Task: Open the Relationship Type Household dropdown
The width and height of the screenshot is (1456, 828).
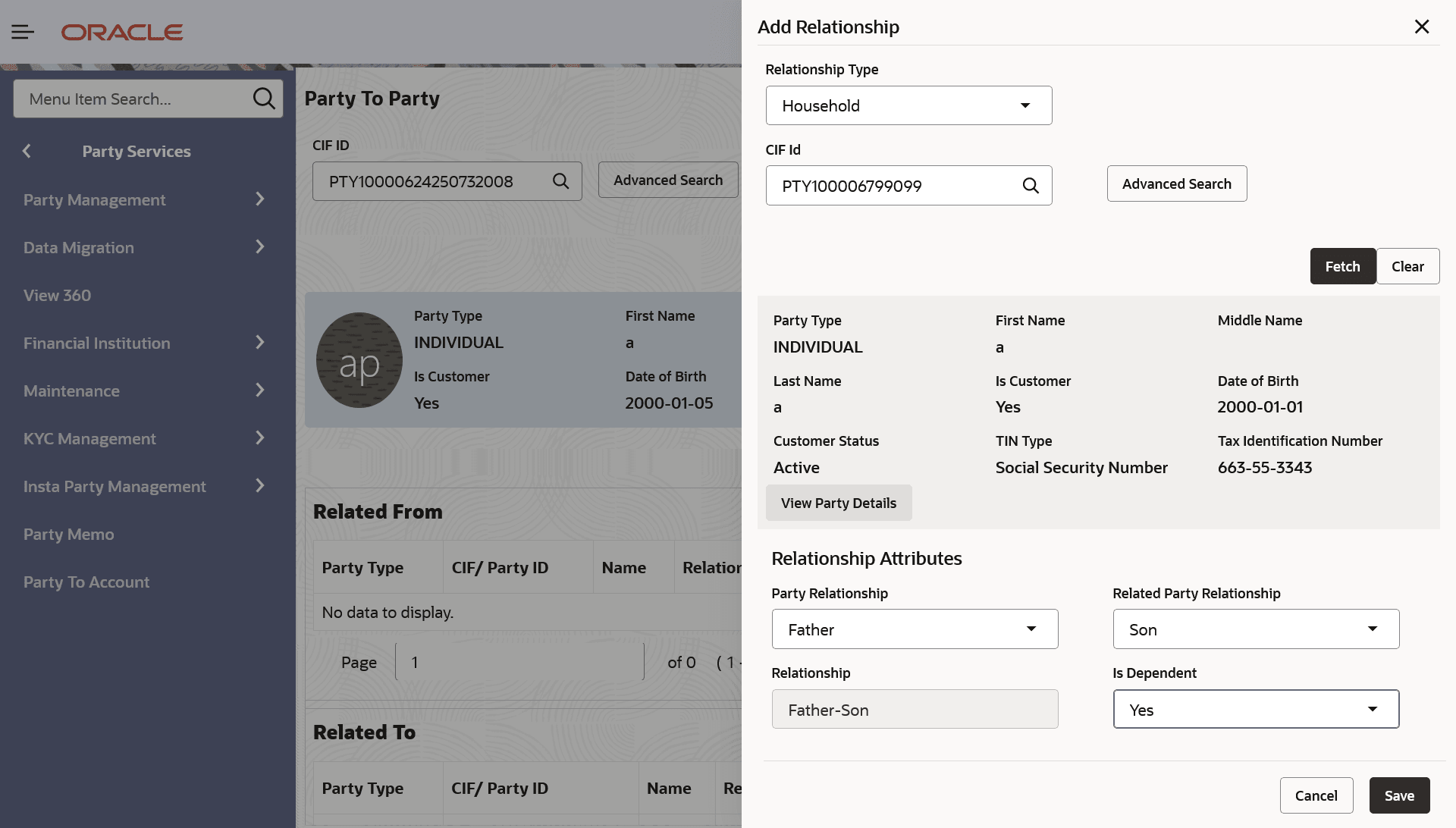Action: pos(908,105)
